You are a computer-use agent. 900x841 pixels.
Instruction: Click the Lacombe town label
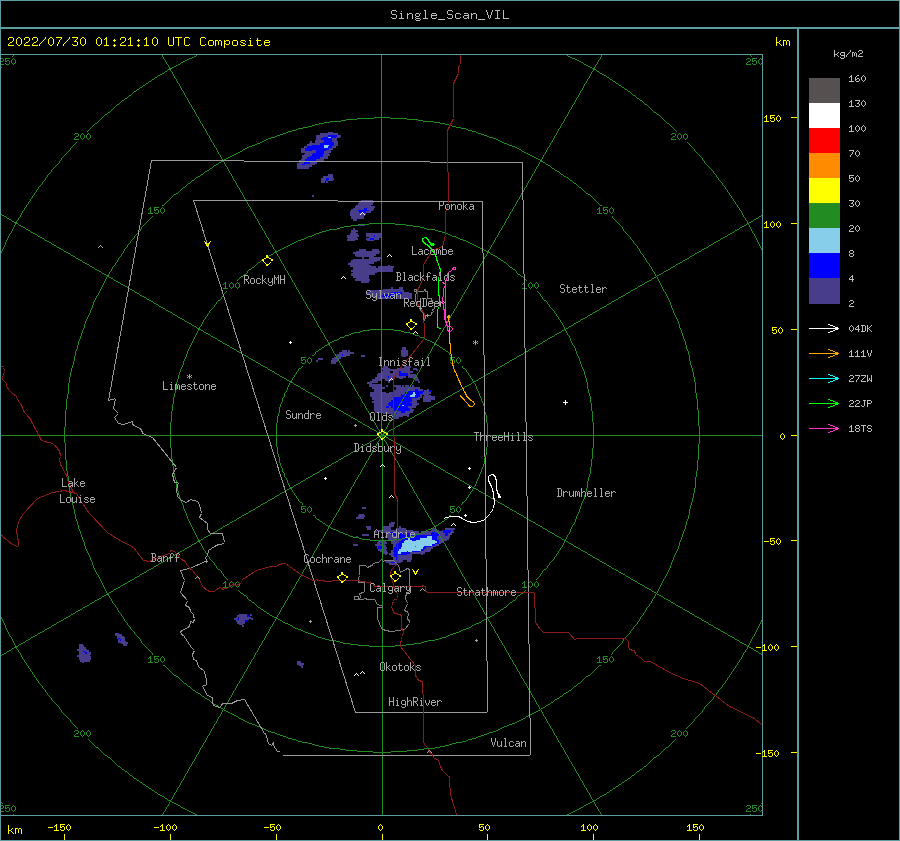coord(432,251)
